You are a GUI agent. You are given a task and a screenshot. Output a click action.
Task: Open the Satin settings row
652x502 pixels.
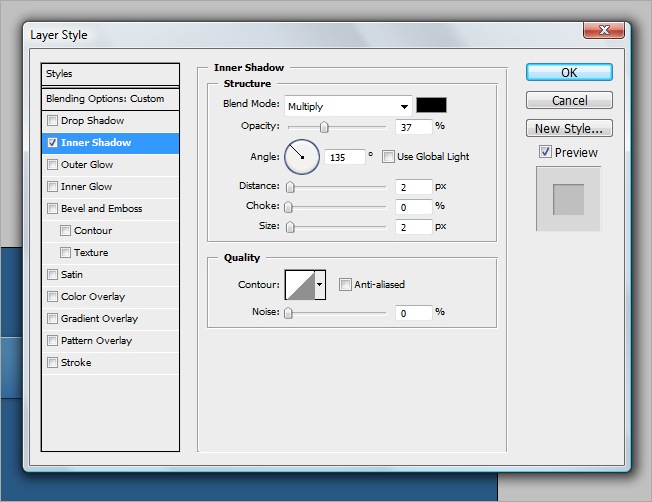click(110, 275)
